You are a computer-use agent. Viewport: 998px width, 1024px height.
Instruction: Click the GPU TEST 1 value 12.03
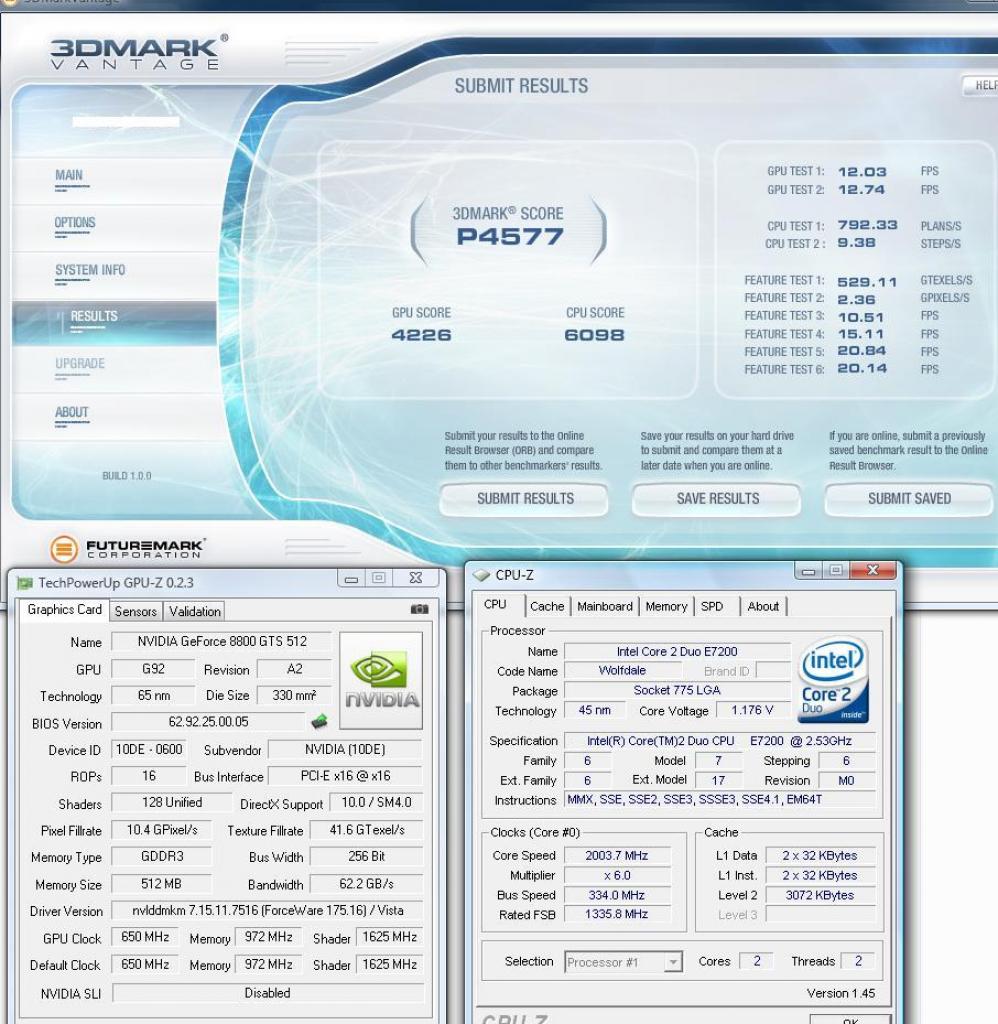(862, 172)
